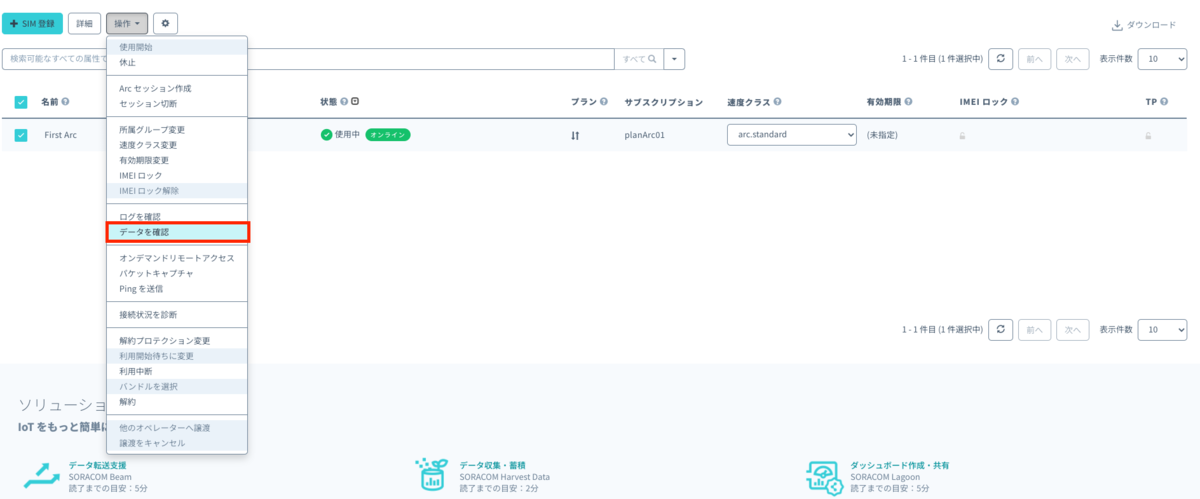Open データを確認 from the menu

(x=177, y=232)
